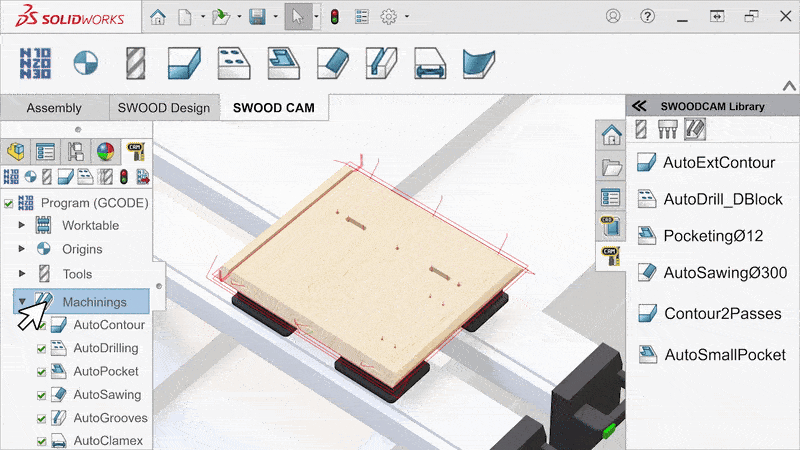Screen dimensions: 800x450
Task: Open the File Explorer folder in task pane
Action: pyautogui.click(x=611, y=166)
